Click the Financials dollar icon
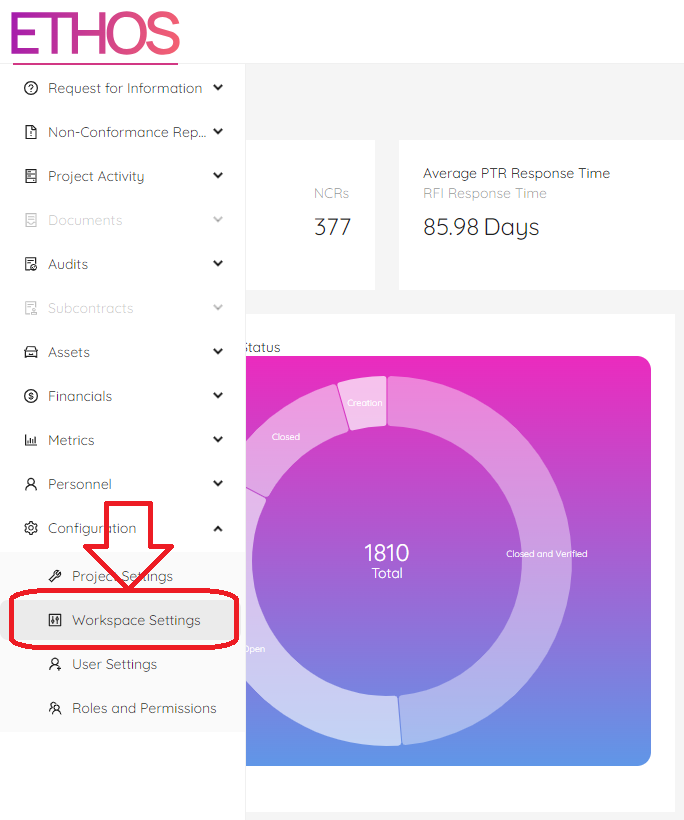 pos(31,396)
